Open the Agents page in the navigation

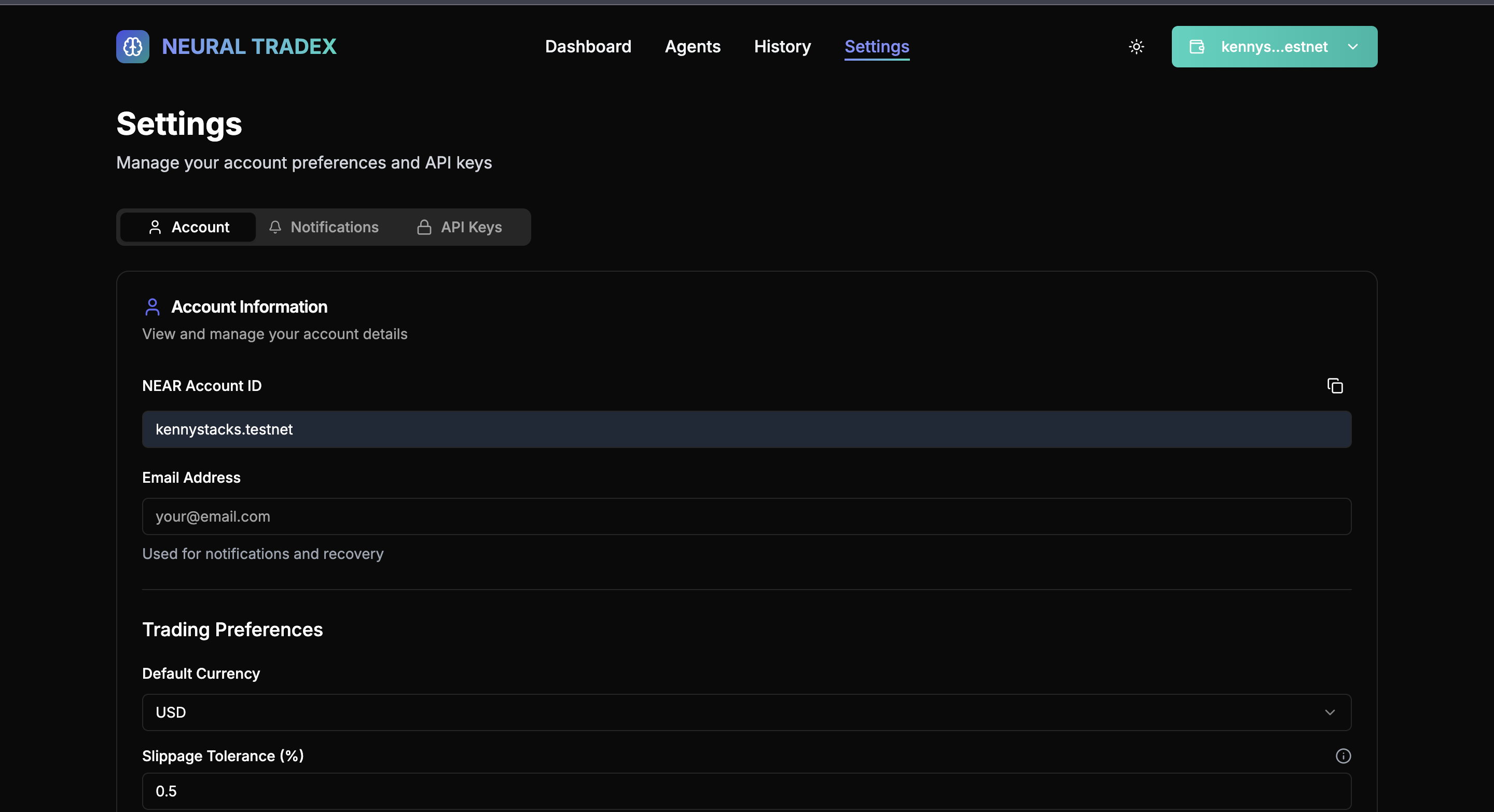click(692, 46)
